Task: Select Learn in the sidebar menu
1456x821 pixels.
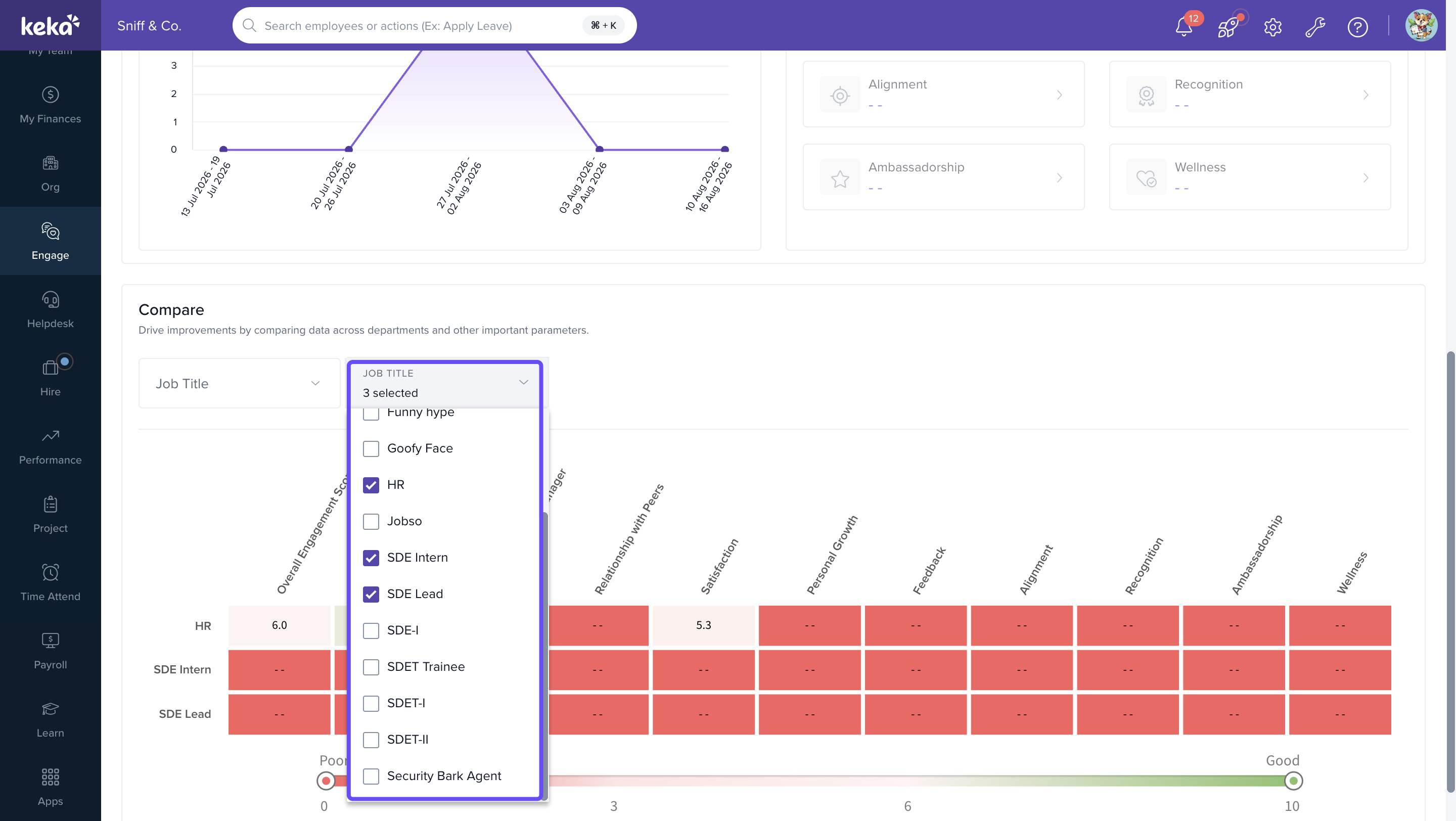Action: tap(51, 719)
